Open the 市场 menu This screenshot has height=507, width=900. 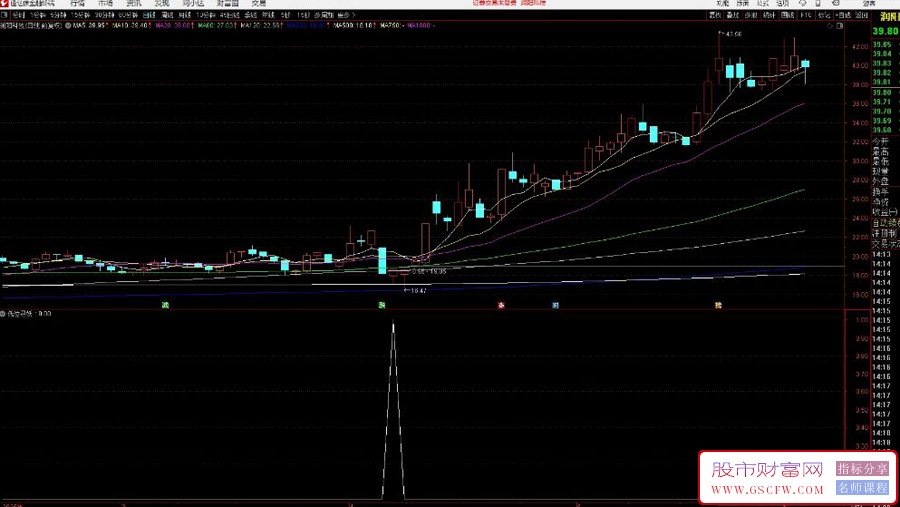click(x=106, y=3)
